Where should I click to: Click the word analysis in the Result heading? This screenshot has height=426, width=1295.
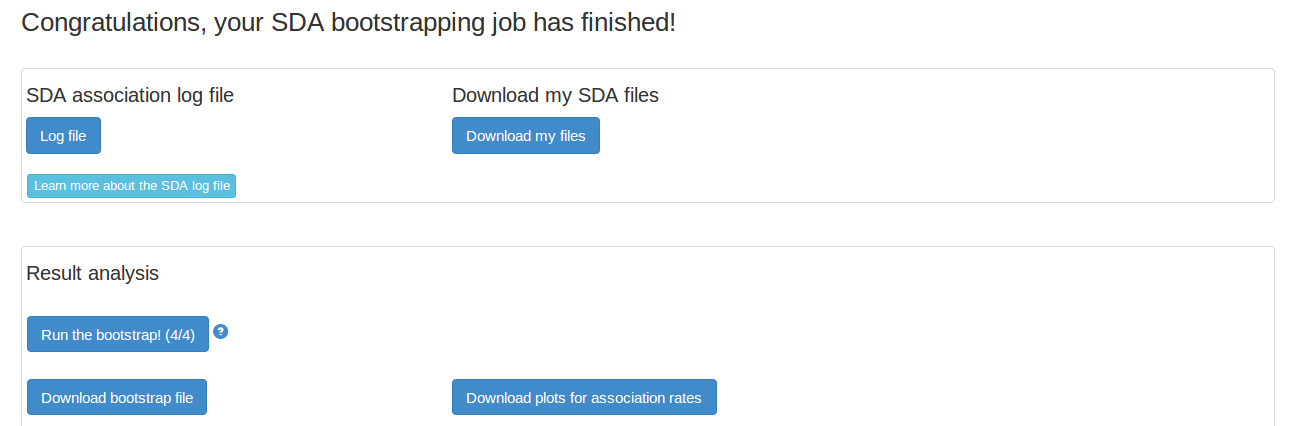(x=126, y=274)
